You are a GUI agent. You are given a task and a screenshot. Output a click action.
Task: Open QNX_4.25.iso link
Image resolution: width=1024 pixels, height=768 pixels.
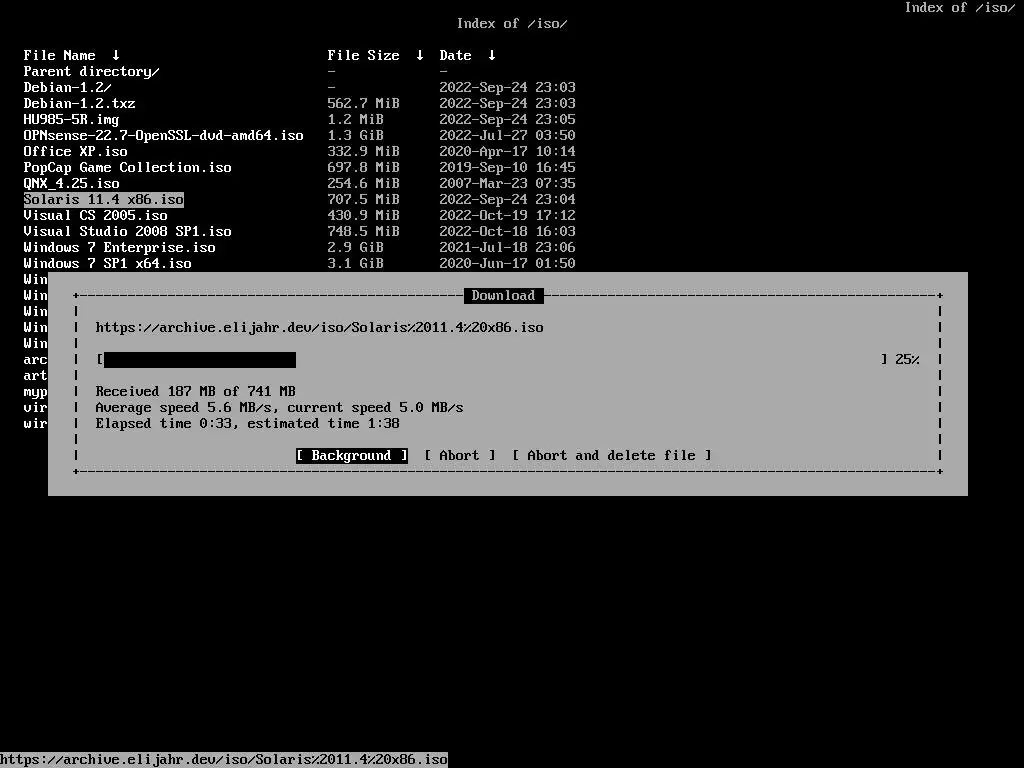coord(71,184)
